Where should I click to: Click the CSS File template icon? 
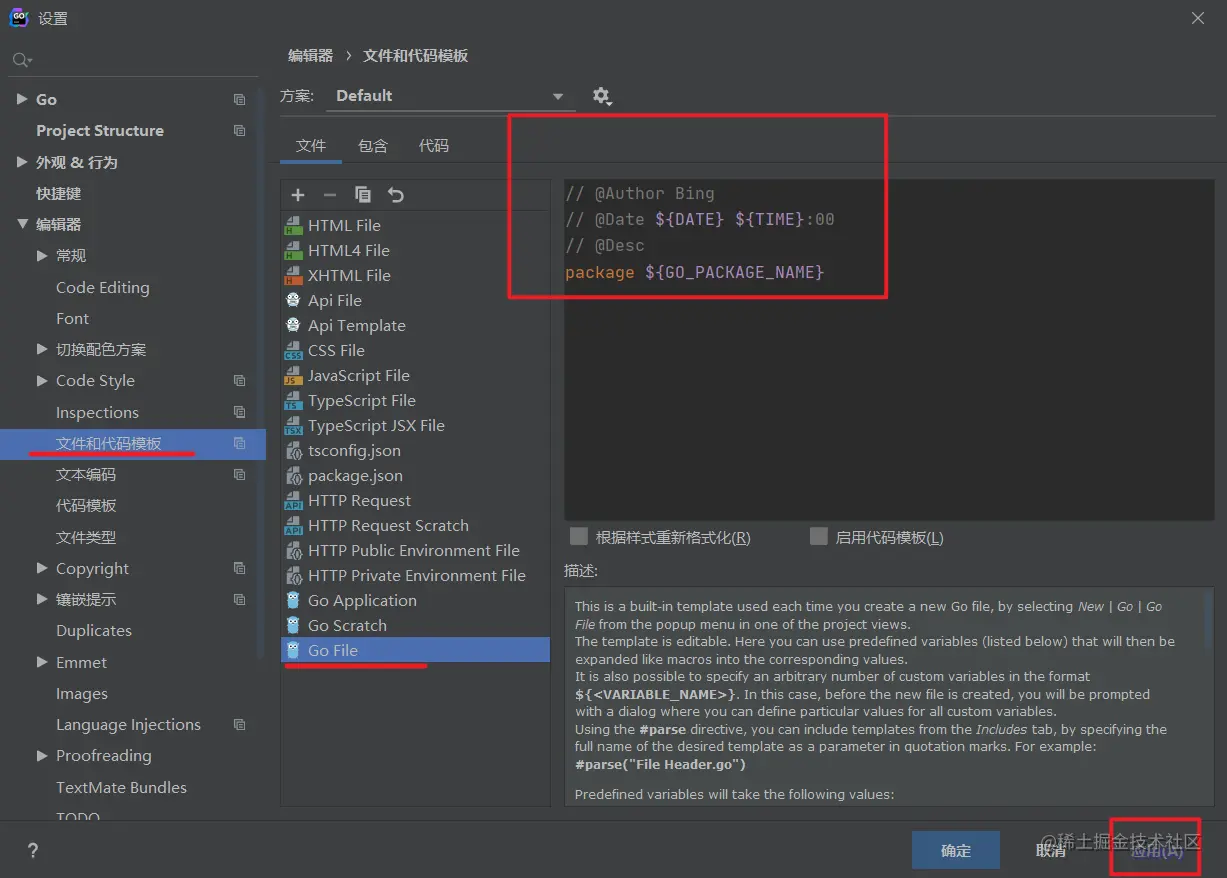tap(293, 350)
